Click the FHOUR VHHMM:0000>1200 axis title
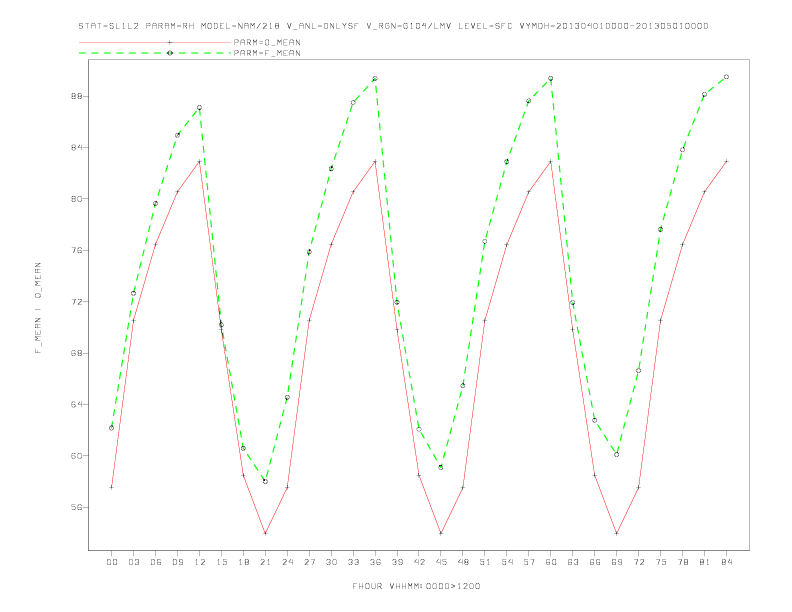This screenshot has width=792, height=612. coord(416,586)
